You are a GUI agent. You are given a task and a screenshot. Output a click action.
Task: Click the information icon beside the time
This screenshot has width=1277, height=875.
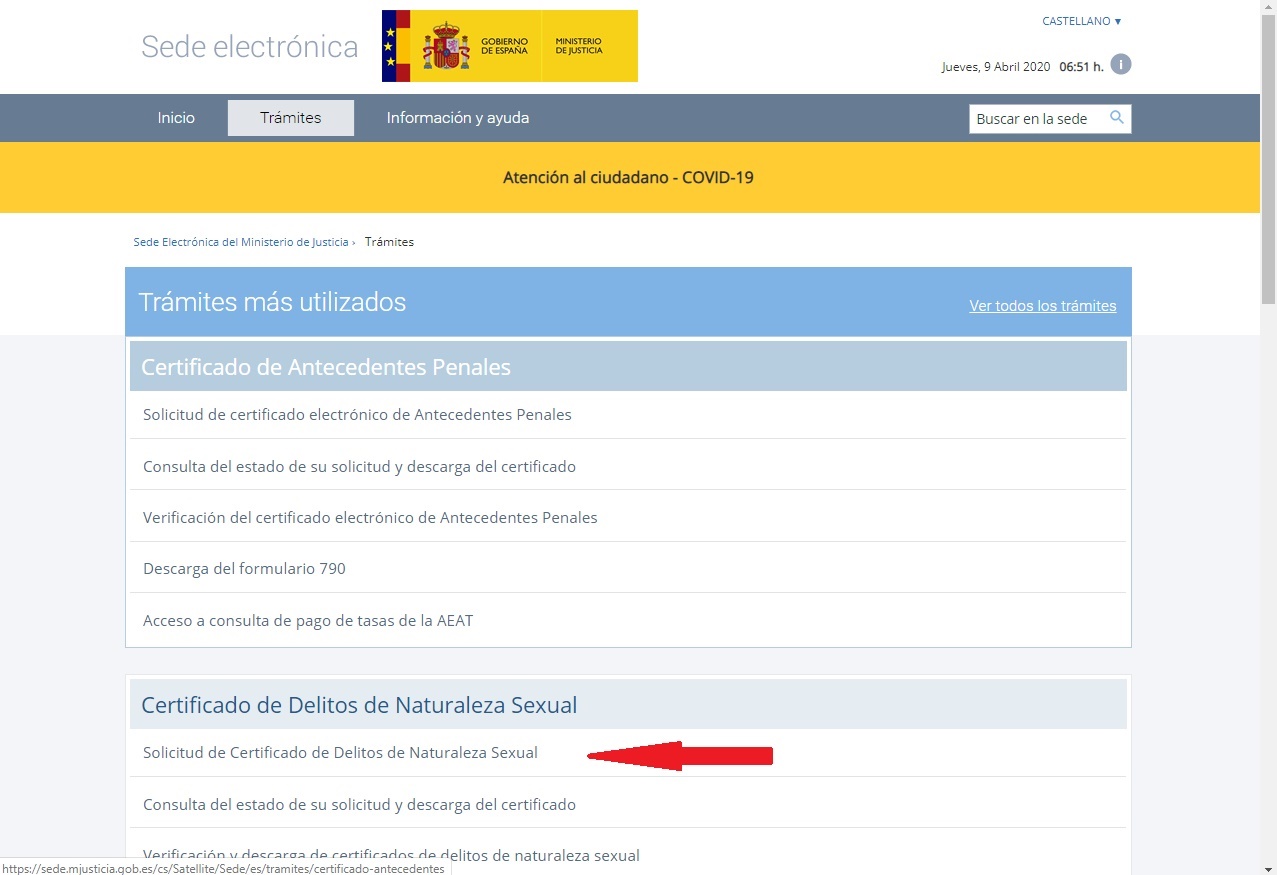tap(1121, 65)
